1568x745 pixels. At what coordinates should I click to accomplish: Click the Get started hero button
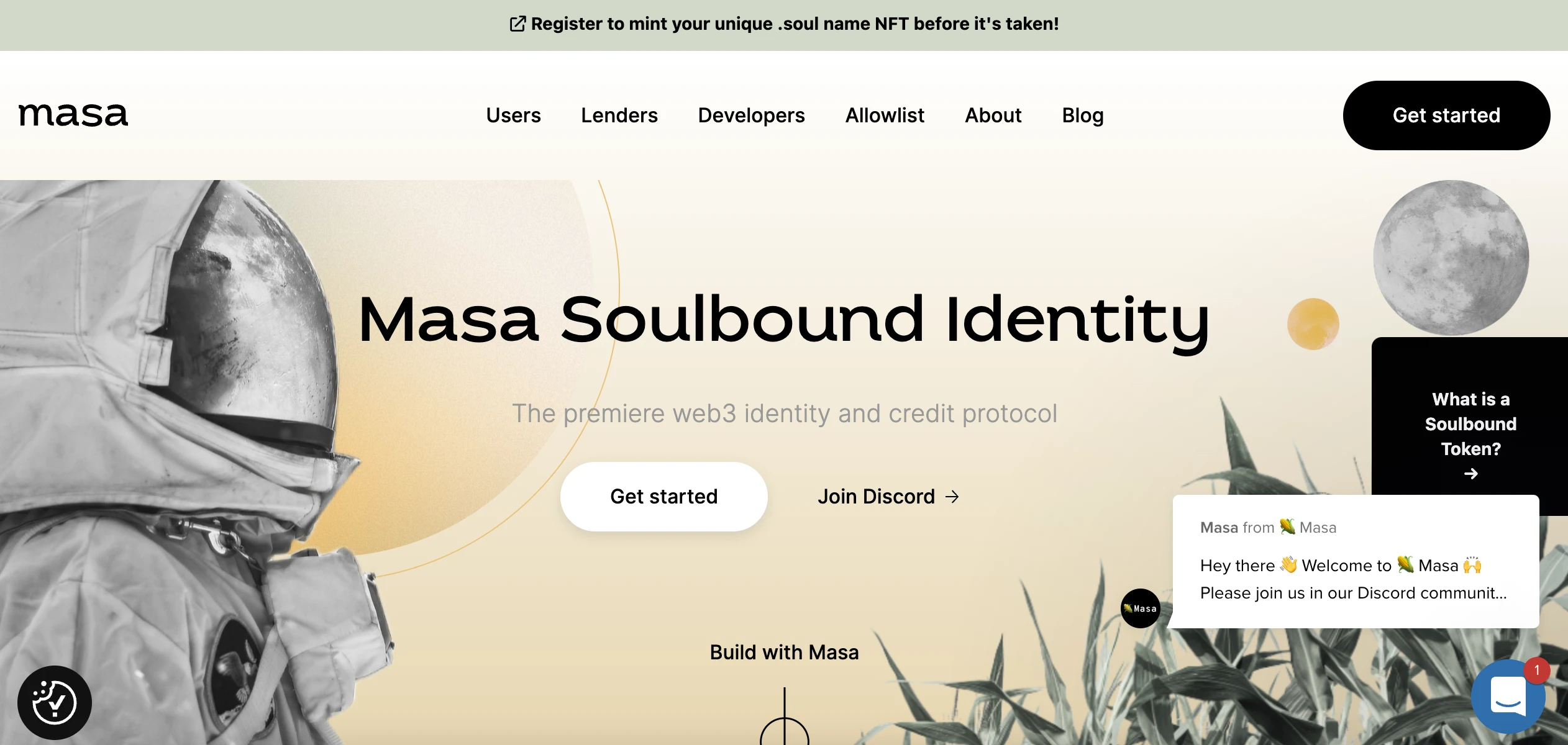pos(664,496)
